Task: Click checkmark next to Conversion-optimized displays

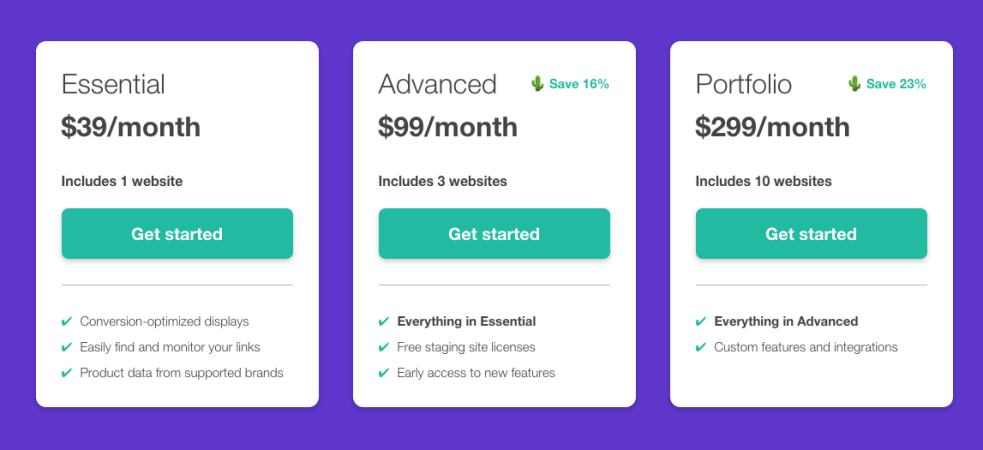Action: coord(67,322)
